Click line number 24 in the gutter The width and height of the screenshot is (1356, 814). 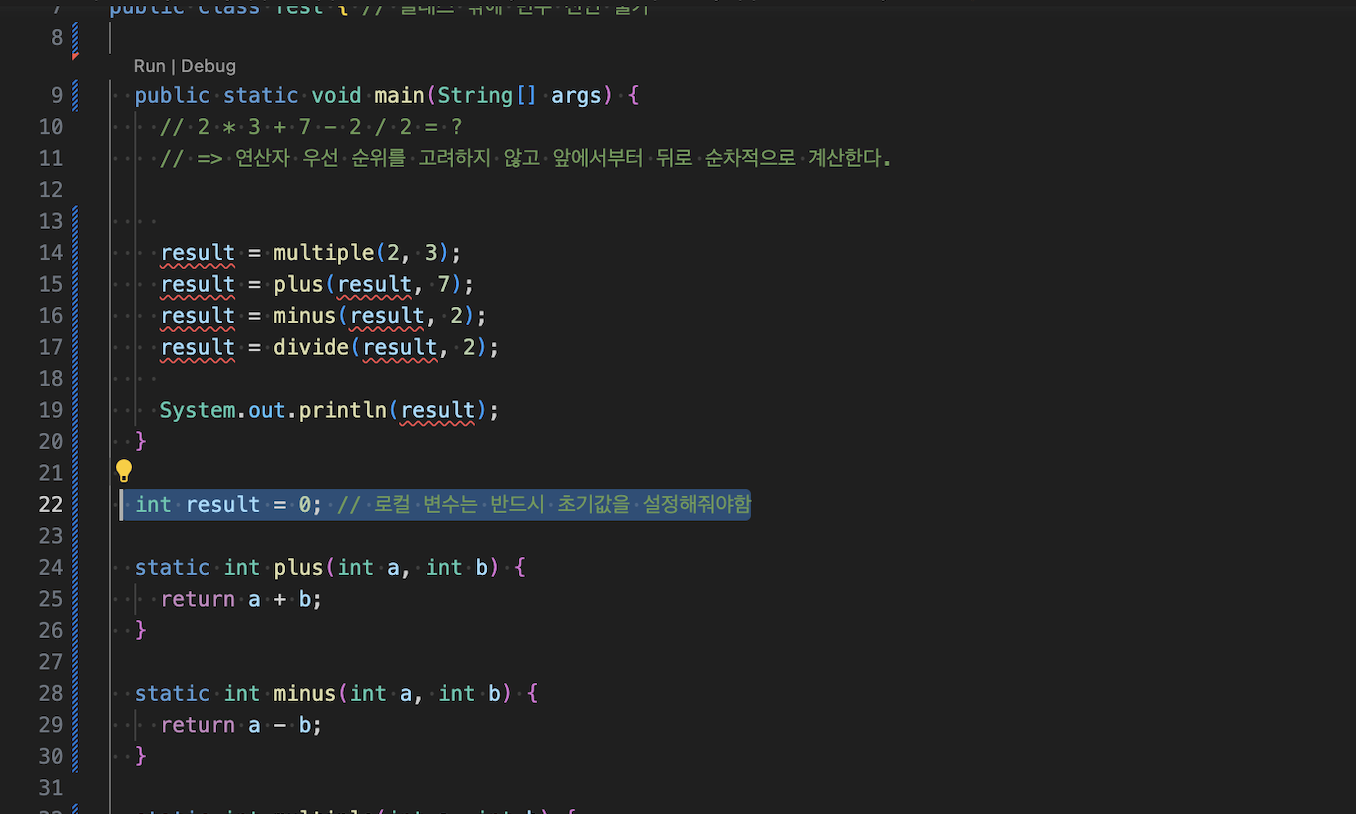(50, 567)
